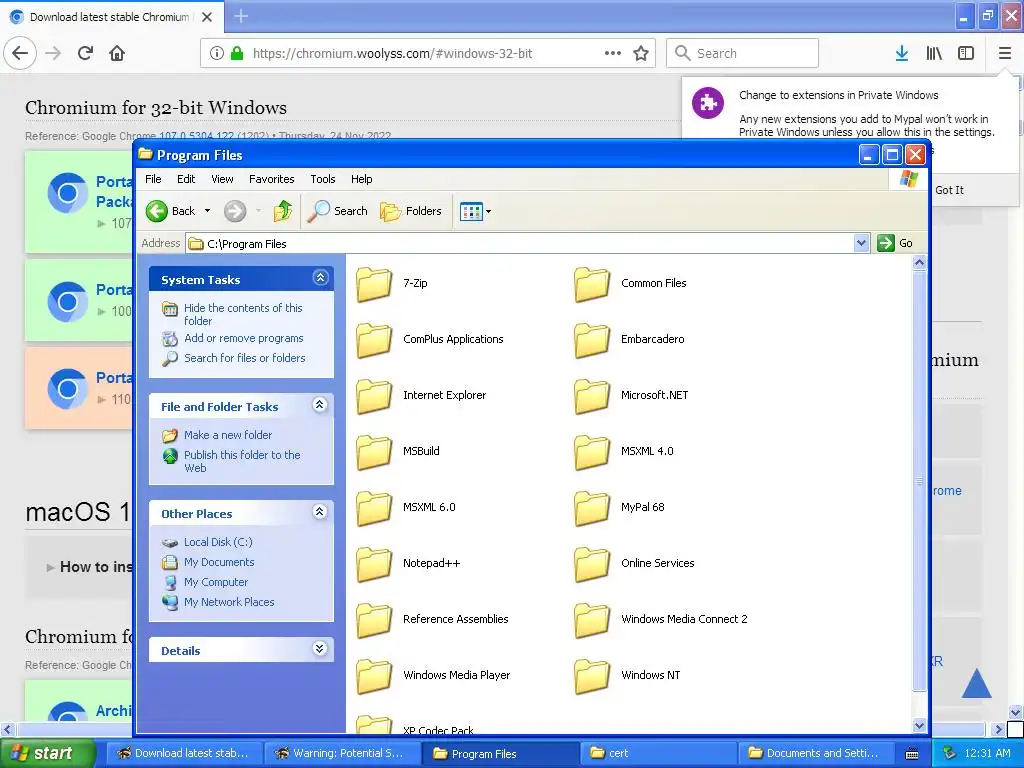This screenshot has height=768, width=1024.
Task: Select the Internet Explorer folder
Action: pyautogui.click(x=421, y=395)
